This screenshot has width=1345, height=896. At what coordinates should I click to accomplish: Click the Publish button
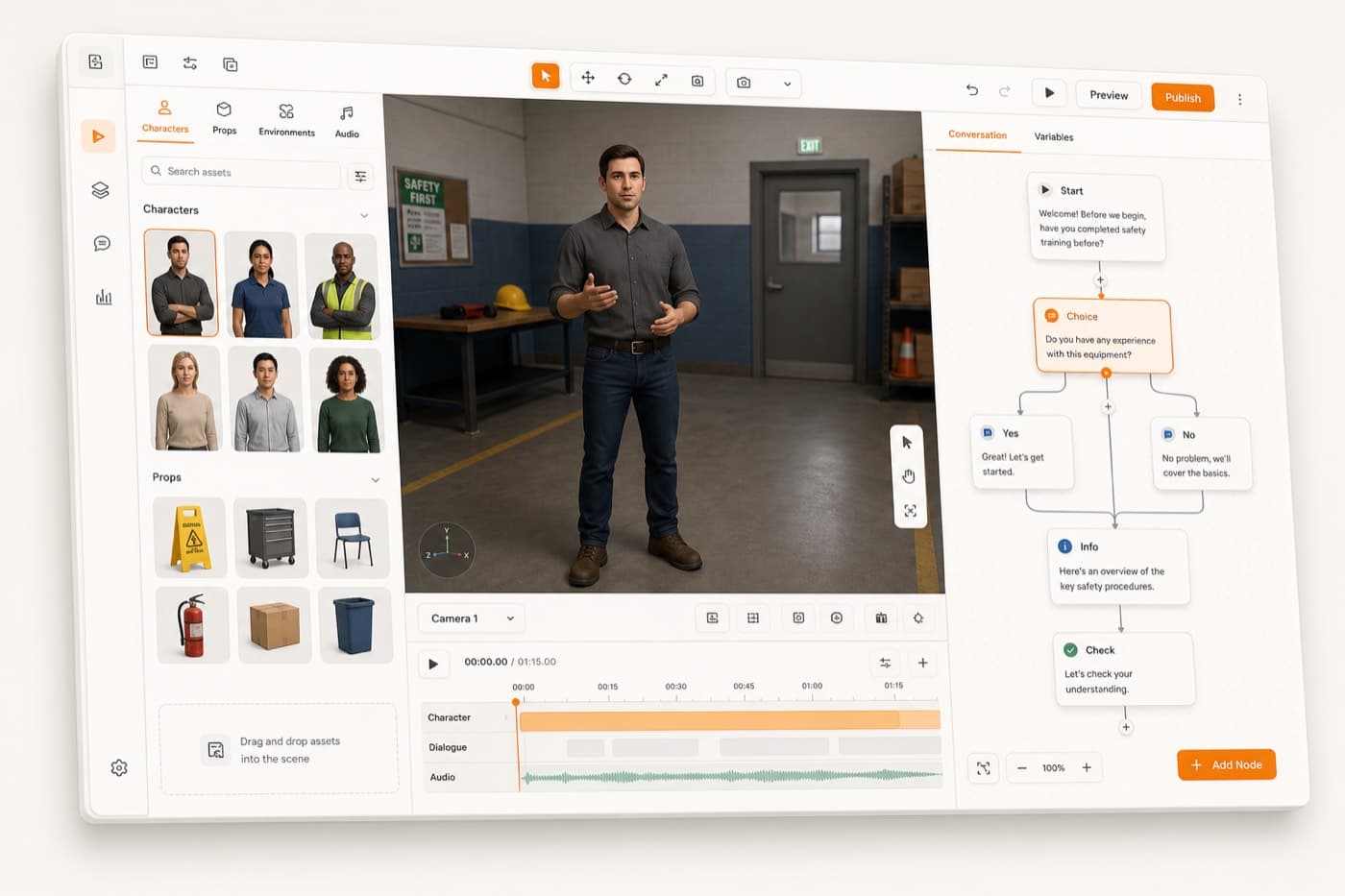coord(1183,98)
